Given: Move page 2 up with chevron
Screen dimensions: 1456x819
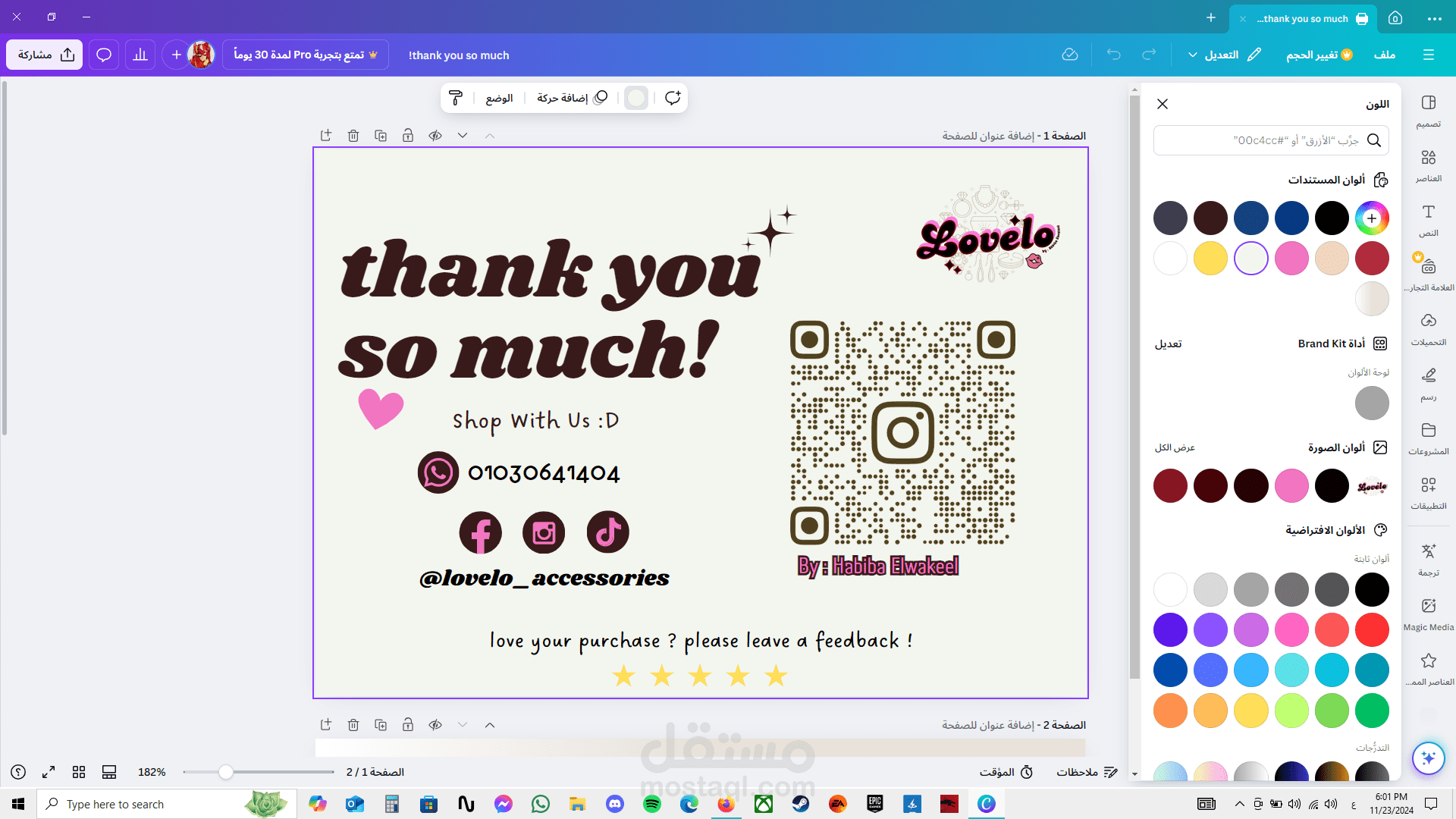Looking at the screenshot, I should 490,725.
